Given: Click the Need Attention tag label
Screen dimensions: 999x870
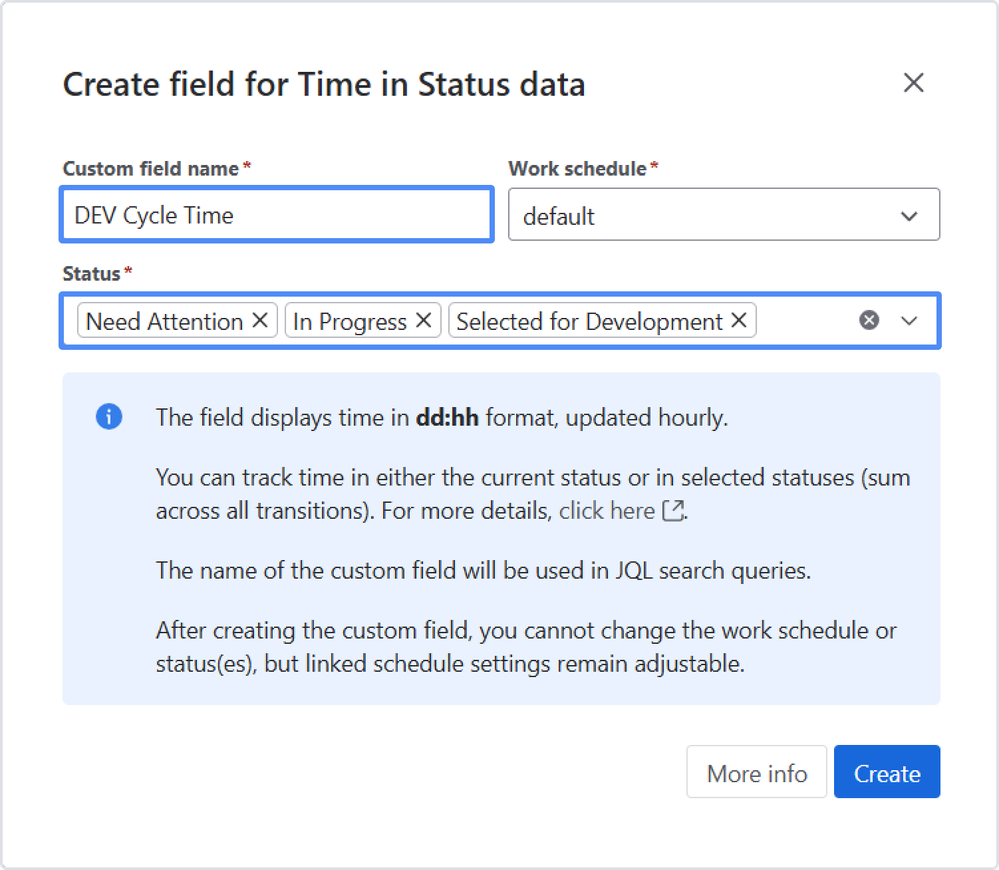Looking at the screenshot, I should point(165,321).
